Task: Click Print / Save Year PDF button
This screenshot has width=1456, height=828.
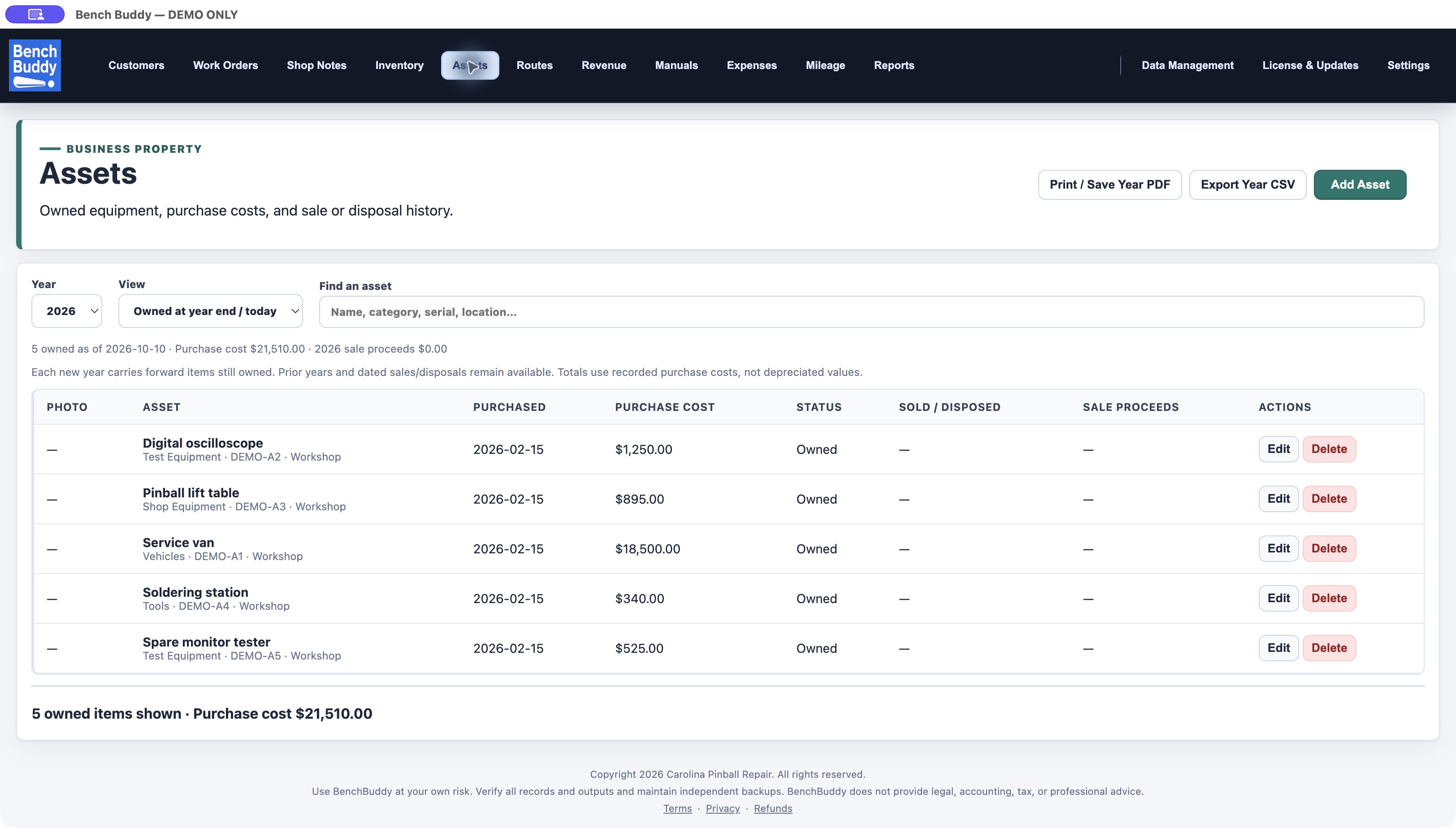Action: coord(1109,185)
